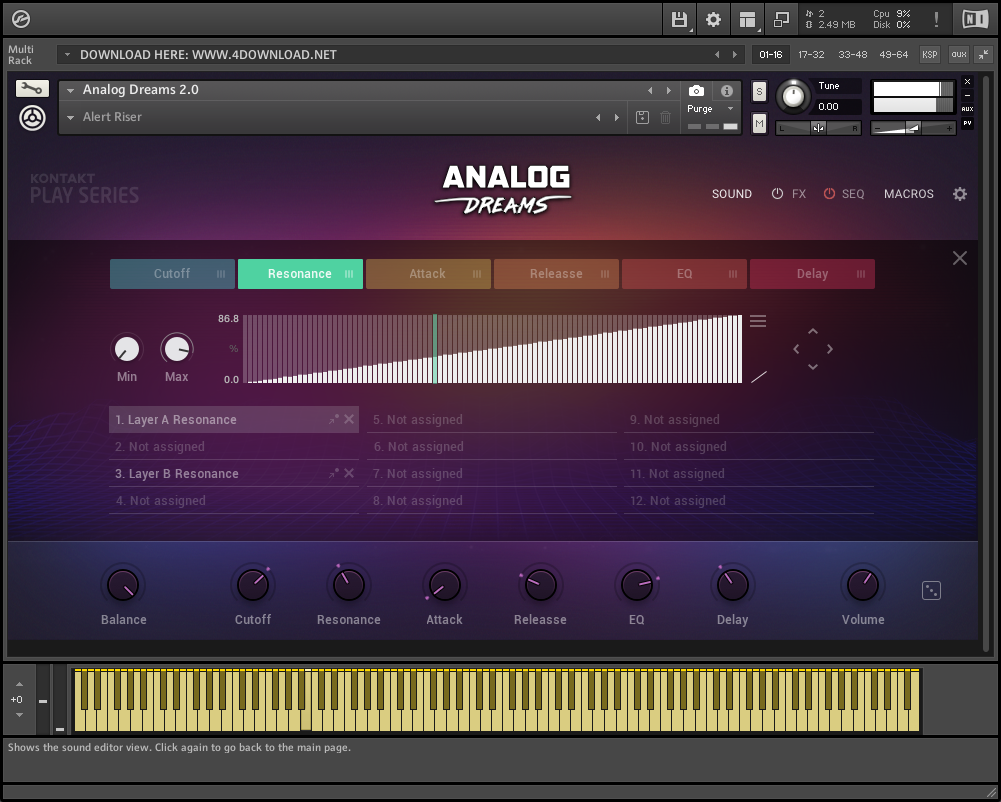Shift macro curve down arrow

pos(813,367)
